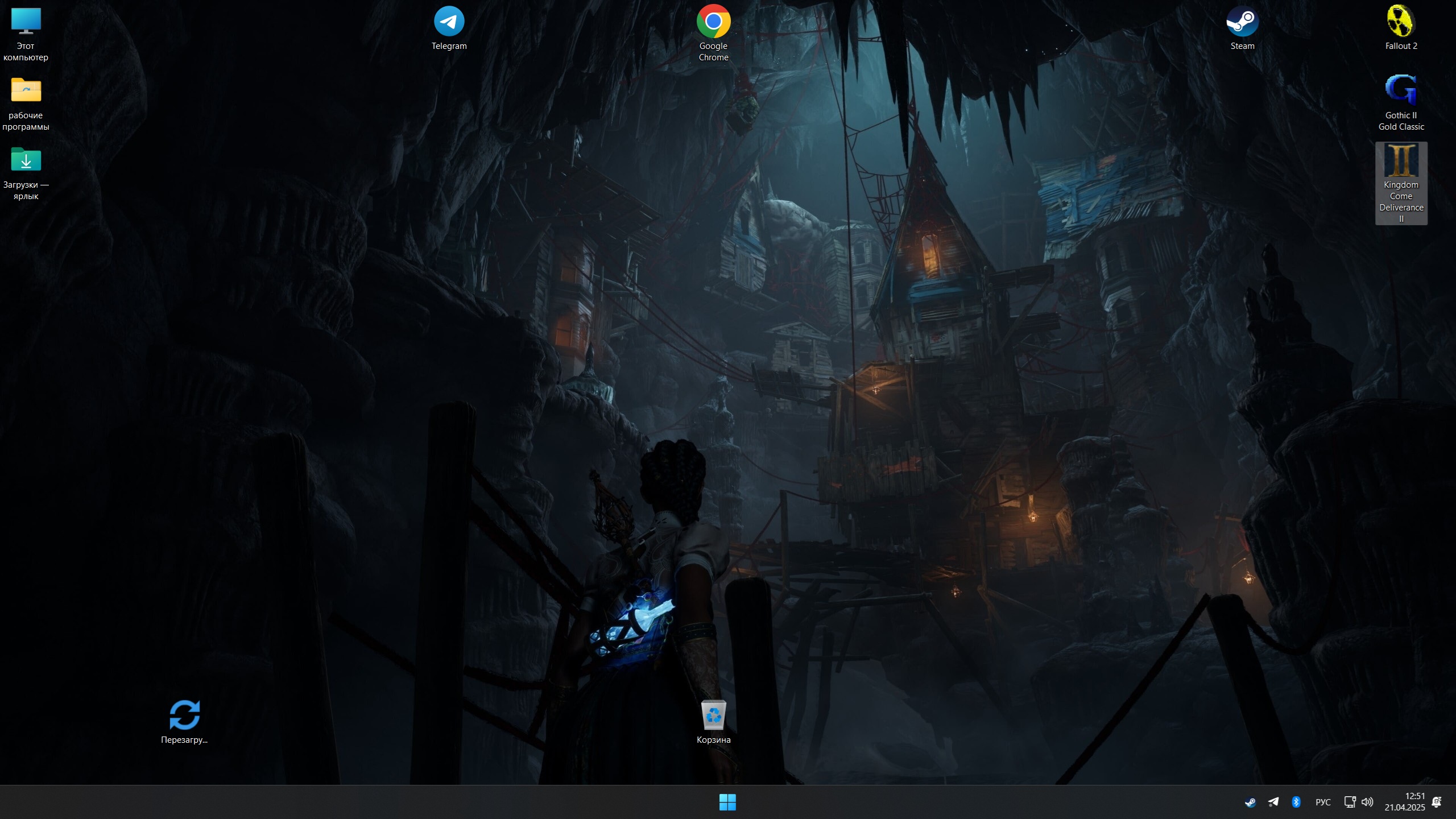Select the 'рабочие программы' folder icon

coord(26,90)
